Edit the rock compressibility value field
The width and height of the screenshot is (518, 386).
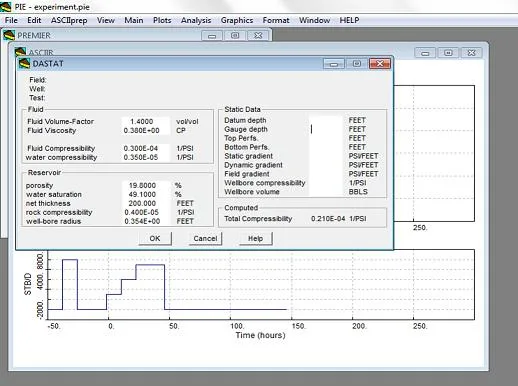146,212
